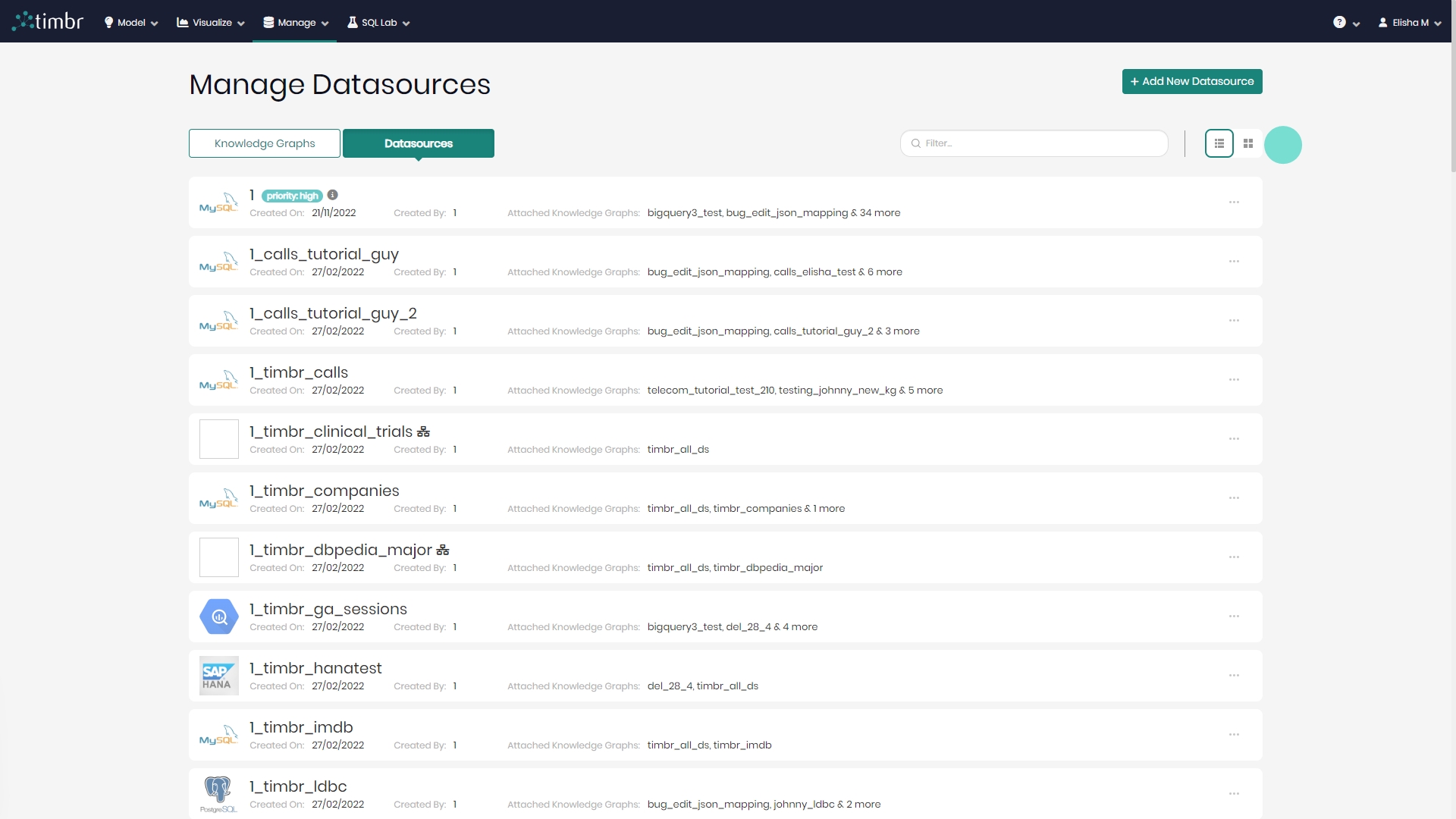
Task: Switch to grid view layout
Action: coord(1248,143)
